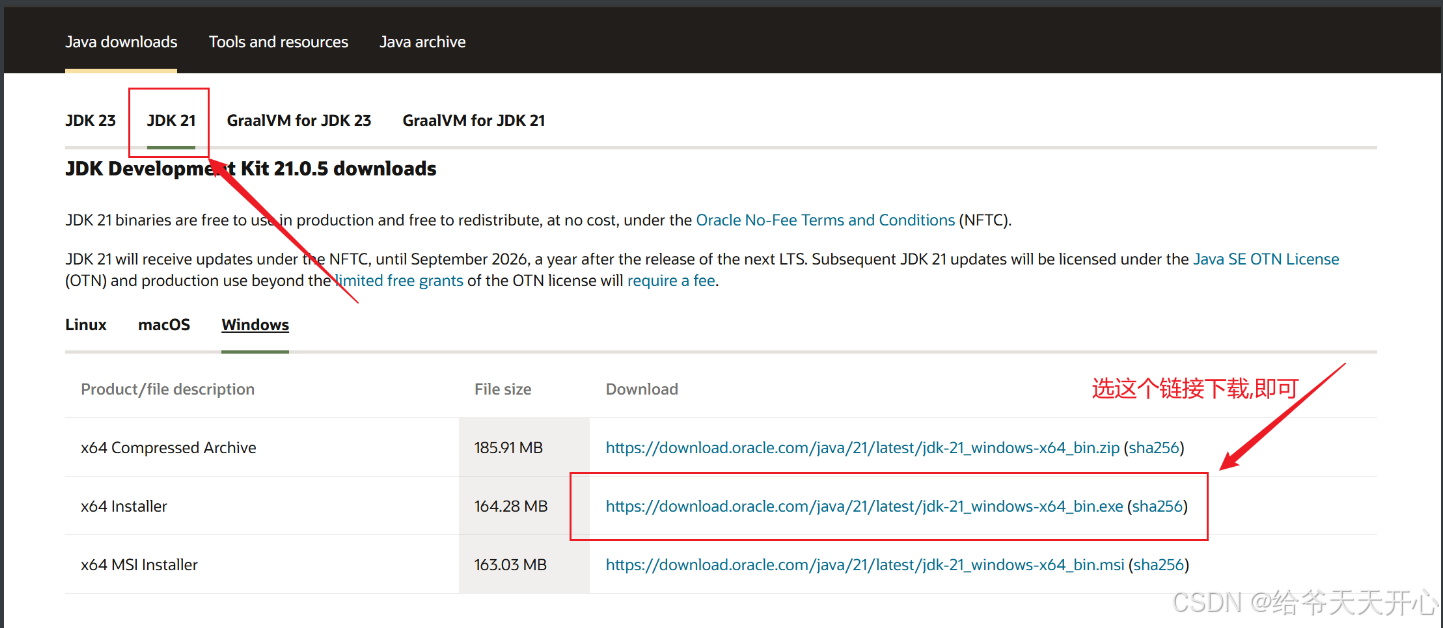This screenshot has width=1443, height=628.
Task: Click the 163.03 MB file size cell
Action: point(524,565)
